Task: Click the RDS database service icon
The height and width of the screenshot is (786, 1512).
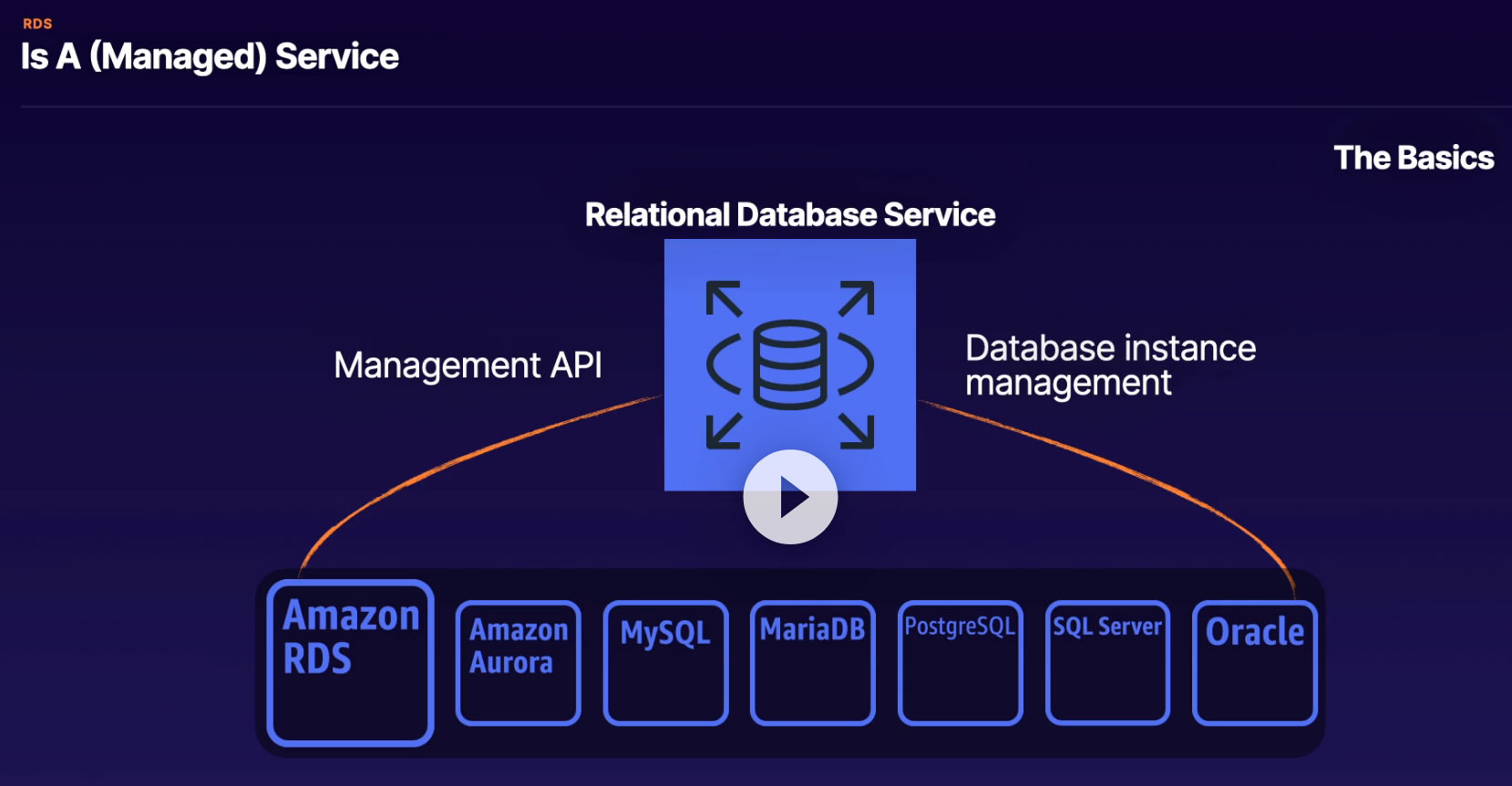Action: pos(790,363)
